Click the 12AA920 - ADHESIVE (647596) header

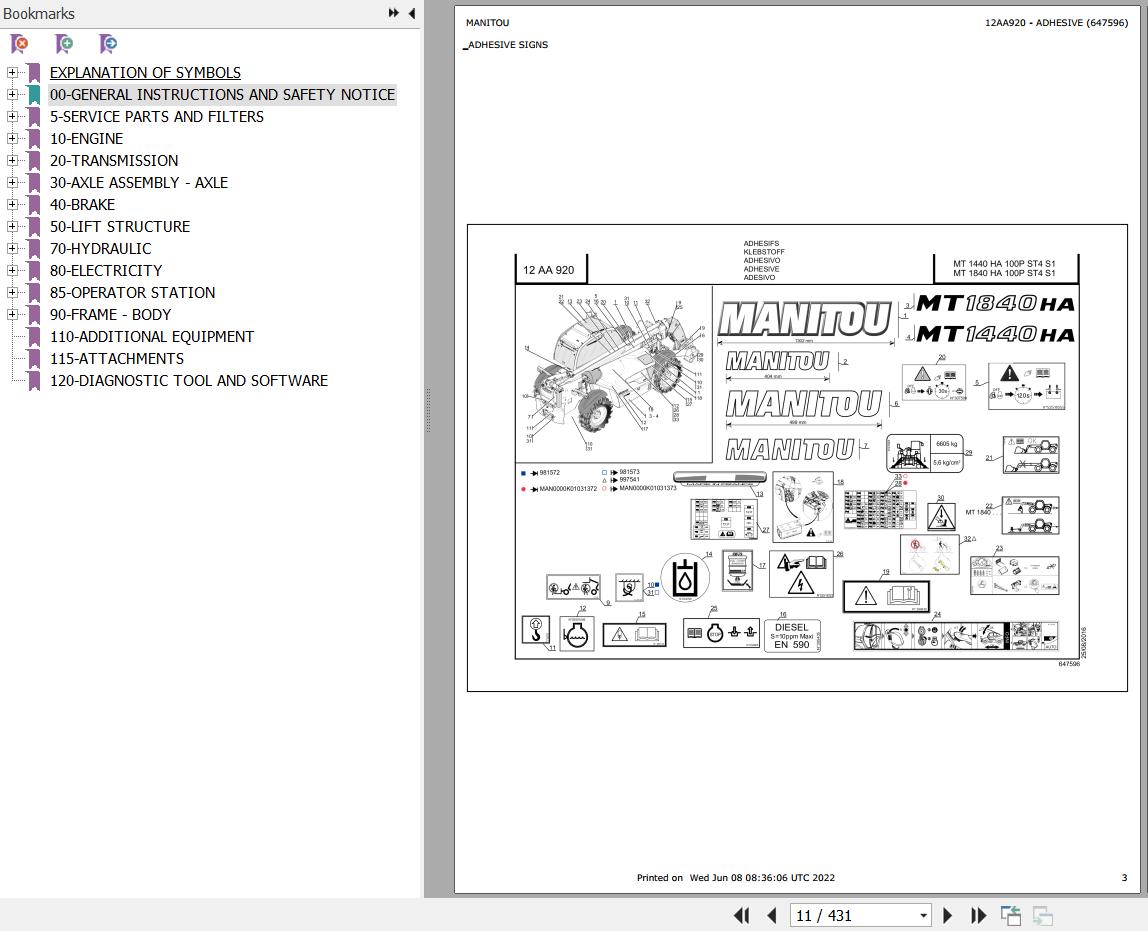tap(1056, 23)
